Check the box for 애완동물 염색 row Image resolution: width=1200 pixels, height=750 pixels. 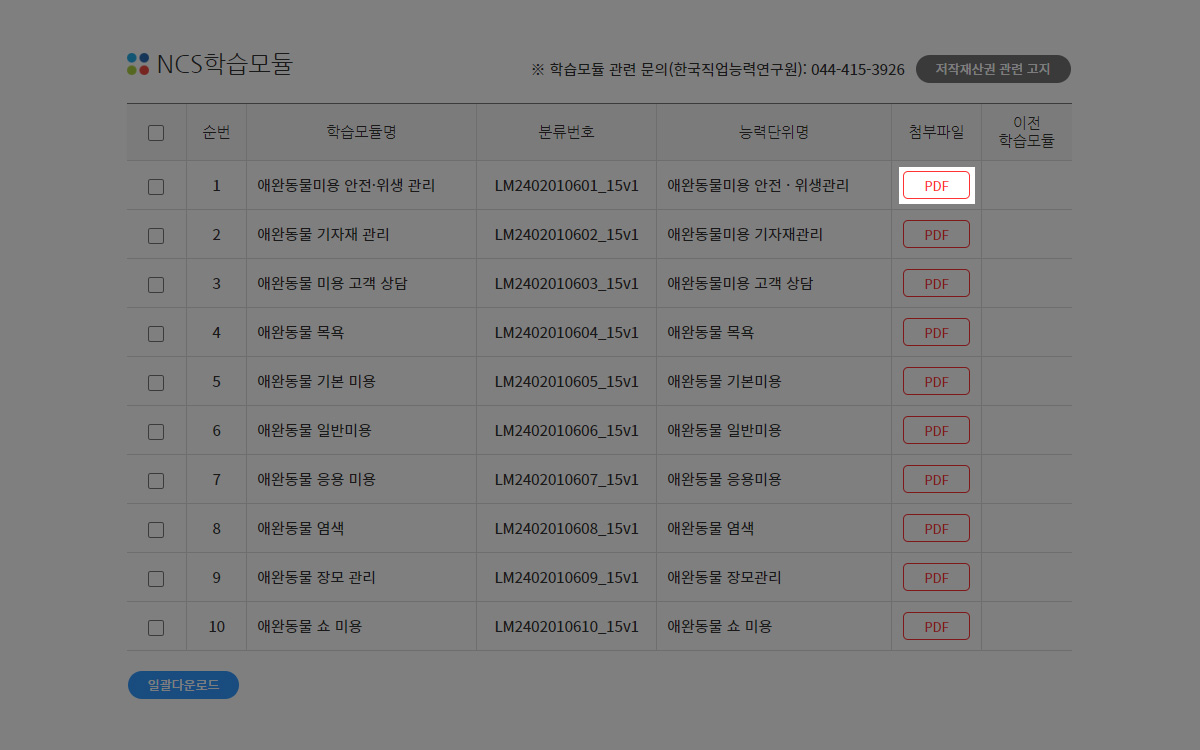pyautogui.click(x=156, y=530)
